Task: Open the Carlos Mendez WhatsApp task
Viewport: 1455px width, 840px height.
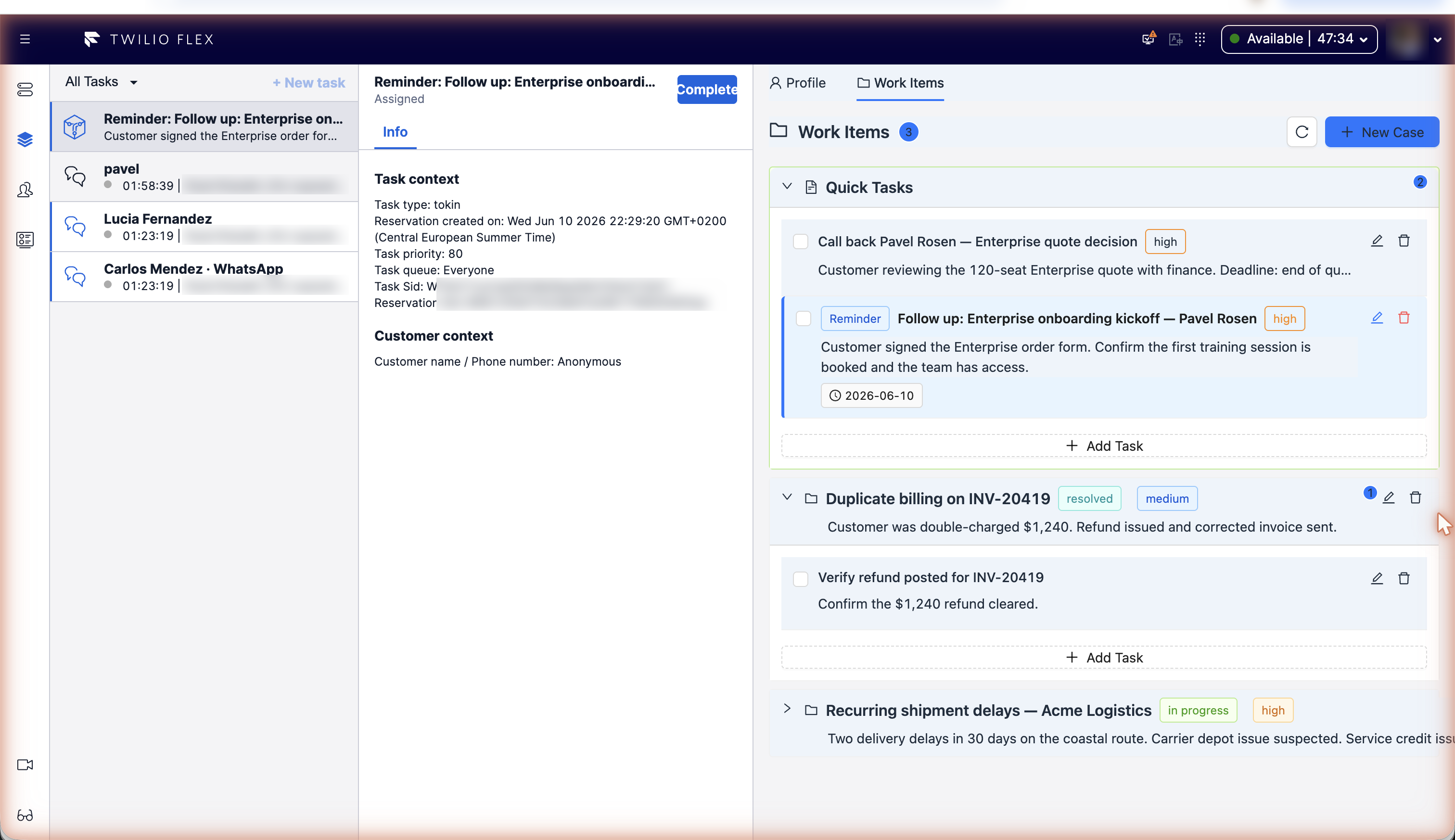Action: coord(204,277)
